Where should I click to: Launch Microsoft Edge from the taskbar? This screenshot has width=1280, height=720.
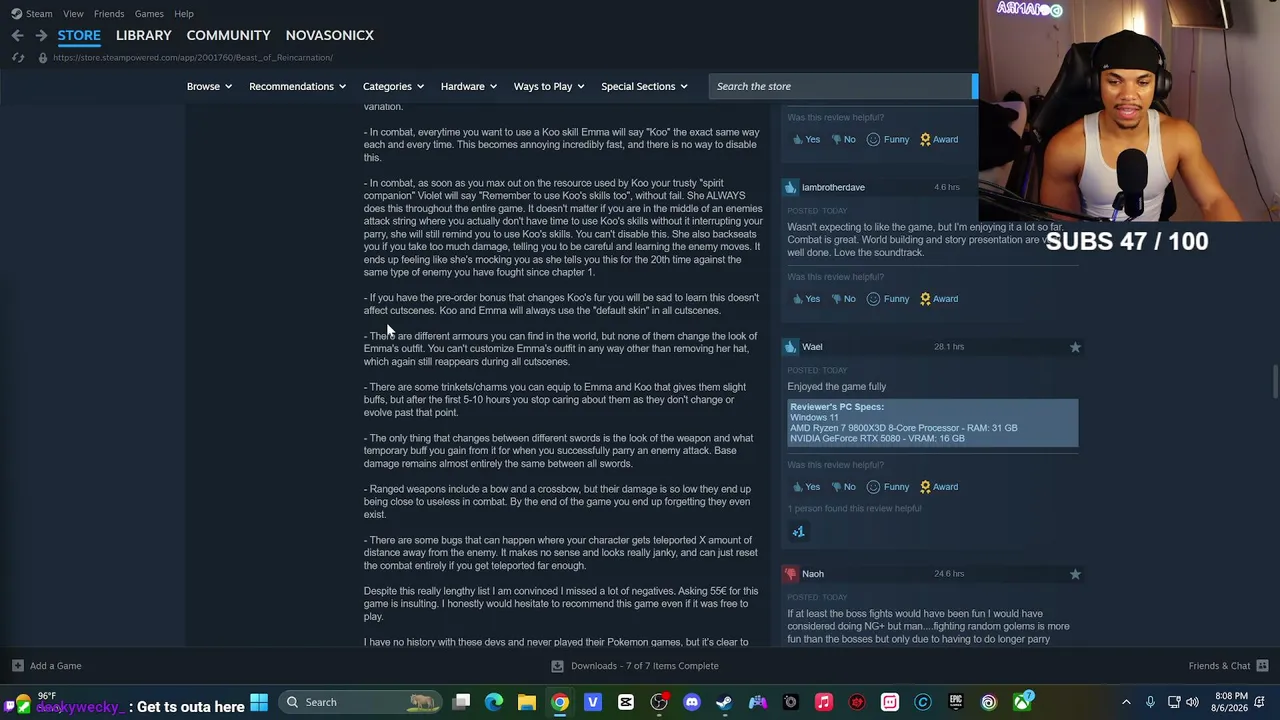click(x=494, y=702)
